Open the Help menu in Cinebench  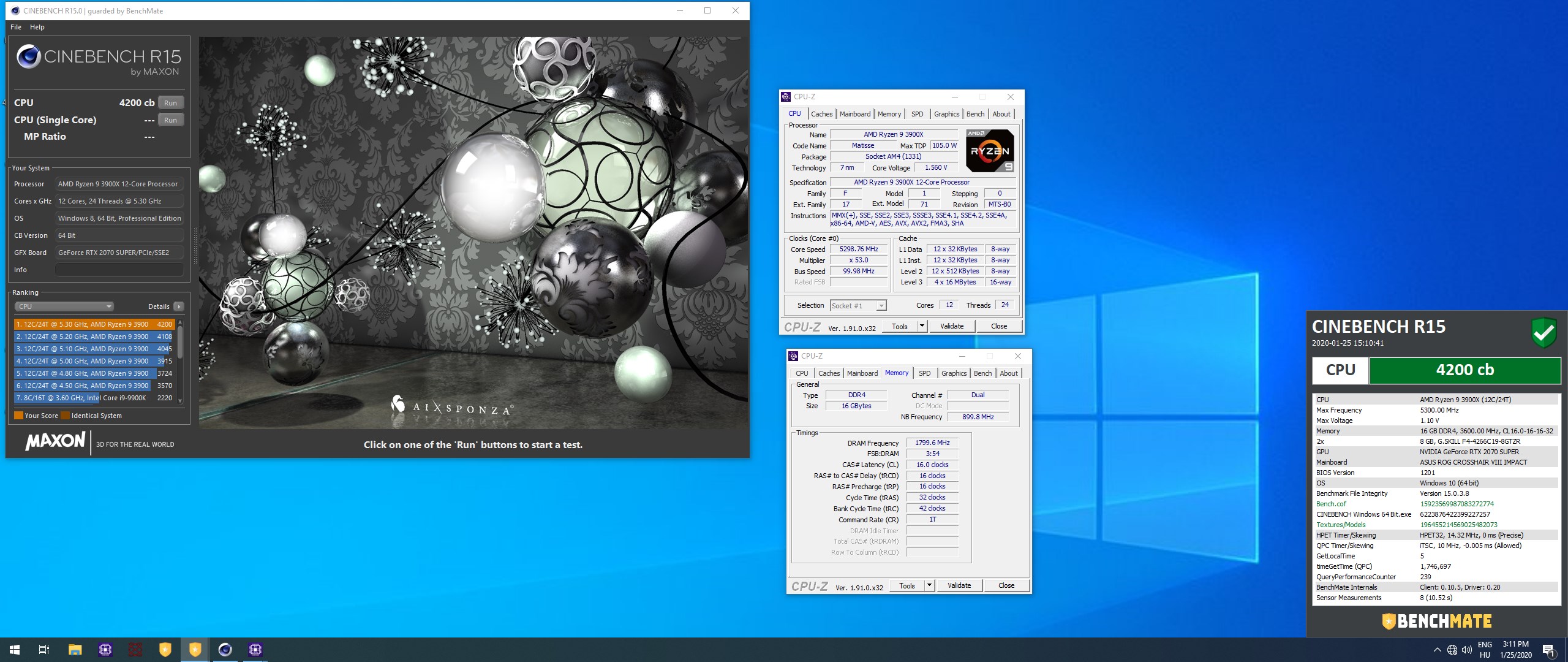[x=37, y=27]
